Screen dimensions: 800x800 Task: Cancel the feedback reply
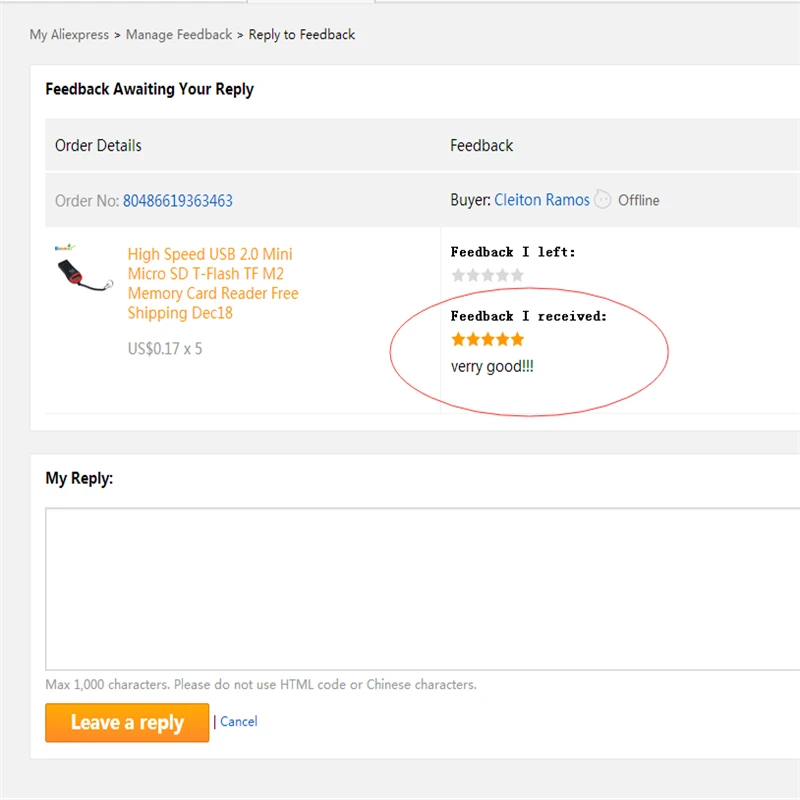239,721
